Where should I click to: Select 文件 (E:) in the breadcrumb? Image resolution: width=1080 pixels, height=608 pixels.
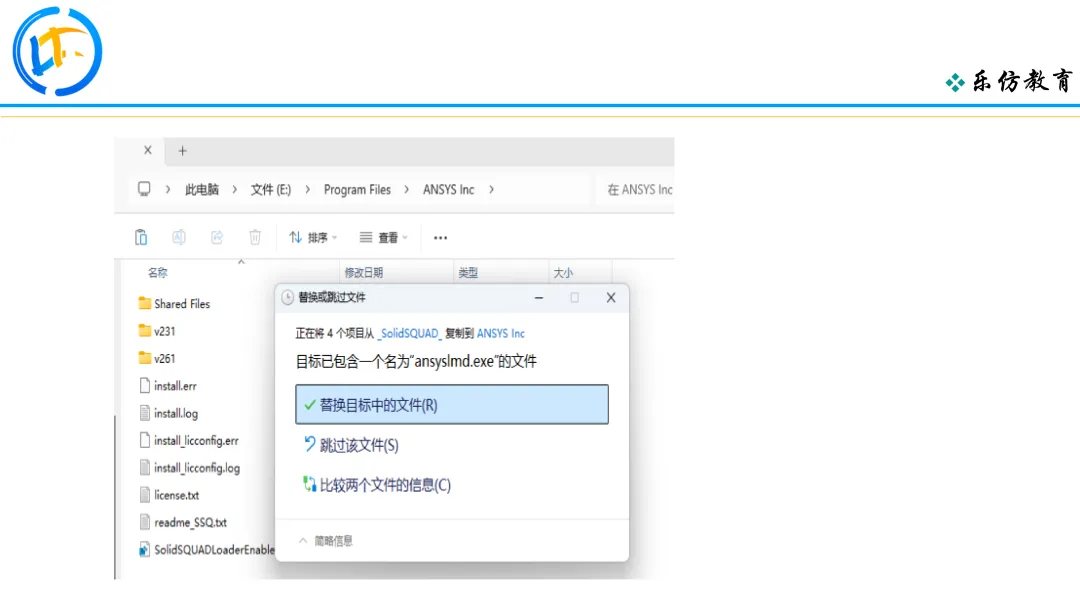pos(271,189)
